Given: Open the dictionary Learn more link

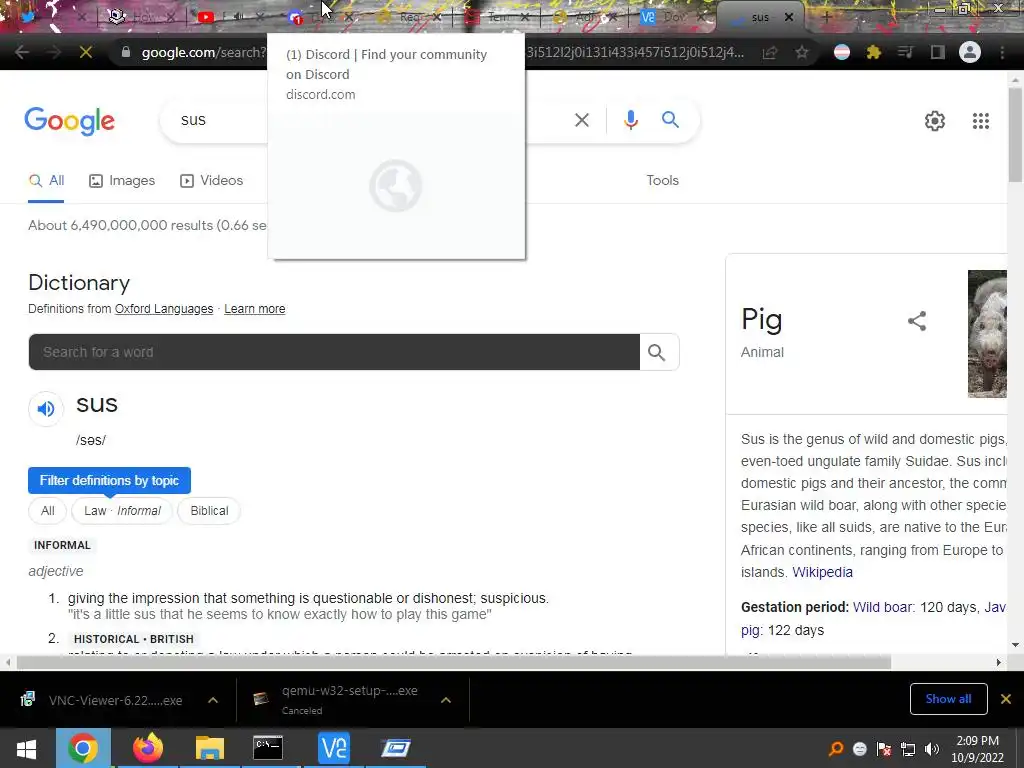Looking at the screenshot, I should coord(255,309).
